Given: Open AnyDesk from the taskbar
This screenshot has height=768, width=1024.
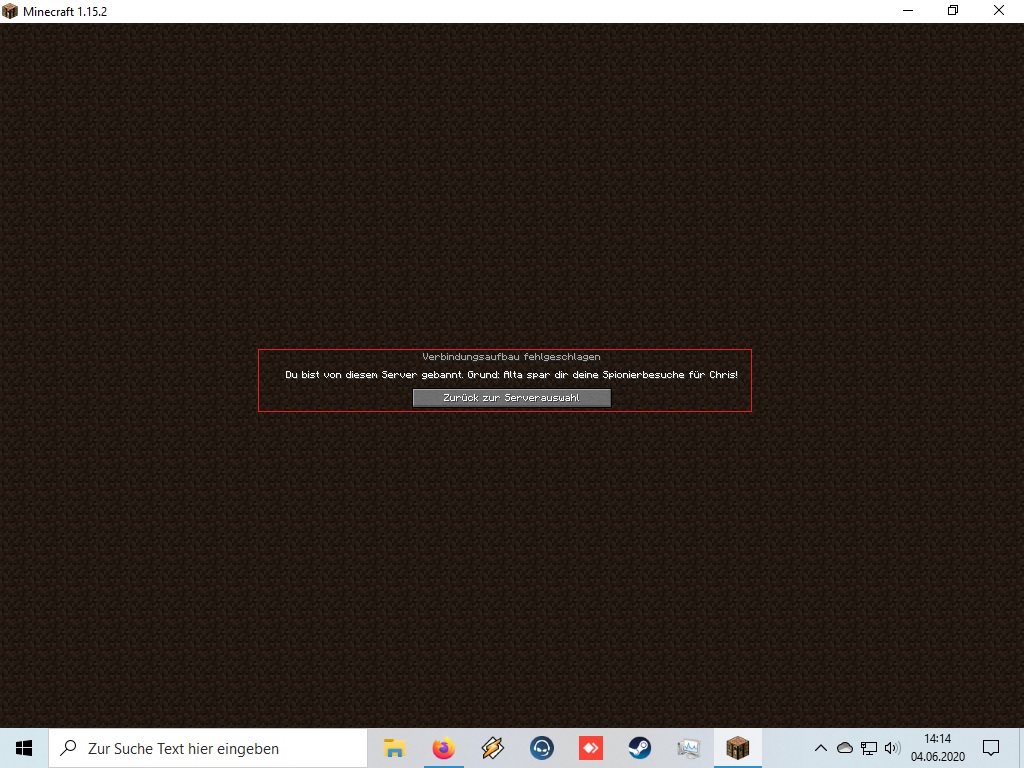Looking at the screenshot, I should point(590,748).
